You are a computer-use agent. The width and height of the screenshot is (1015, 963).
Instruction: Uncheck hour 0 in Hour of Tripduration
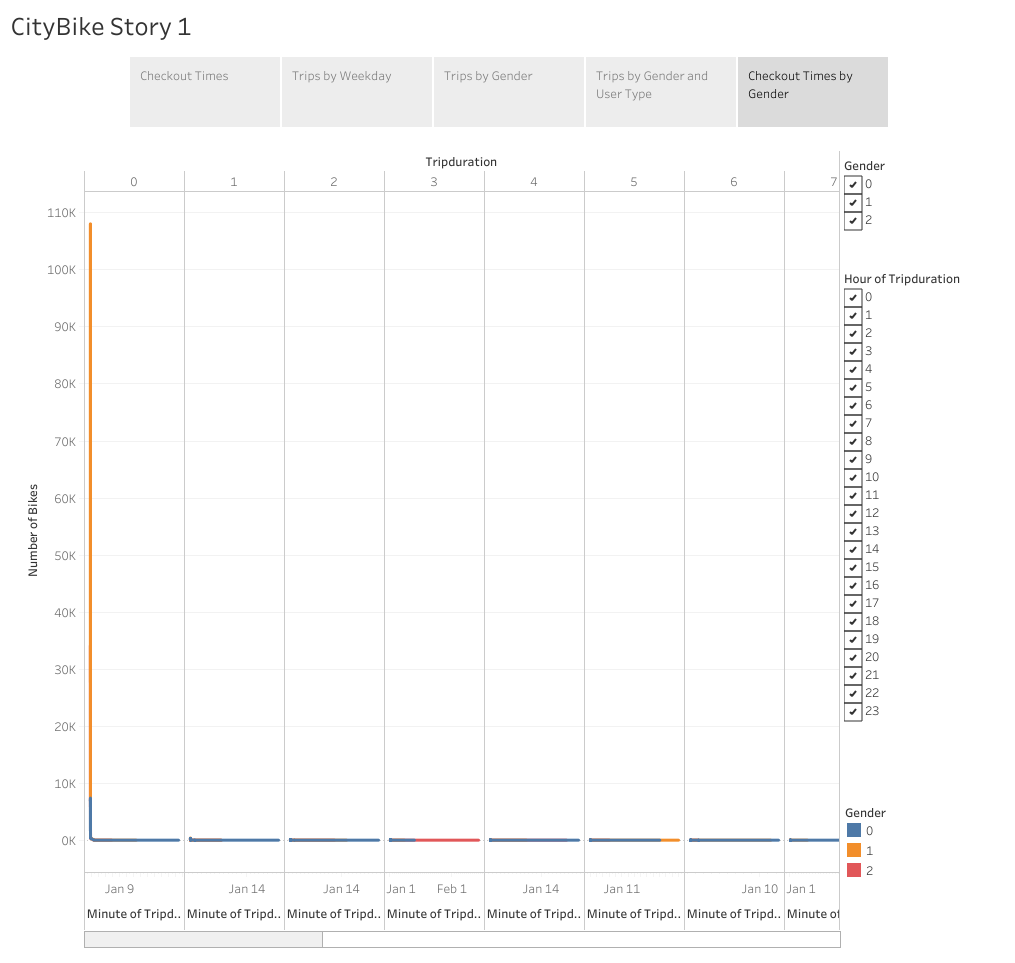point(853,297)
